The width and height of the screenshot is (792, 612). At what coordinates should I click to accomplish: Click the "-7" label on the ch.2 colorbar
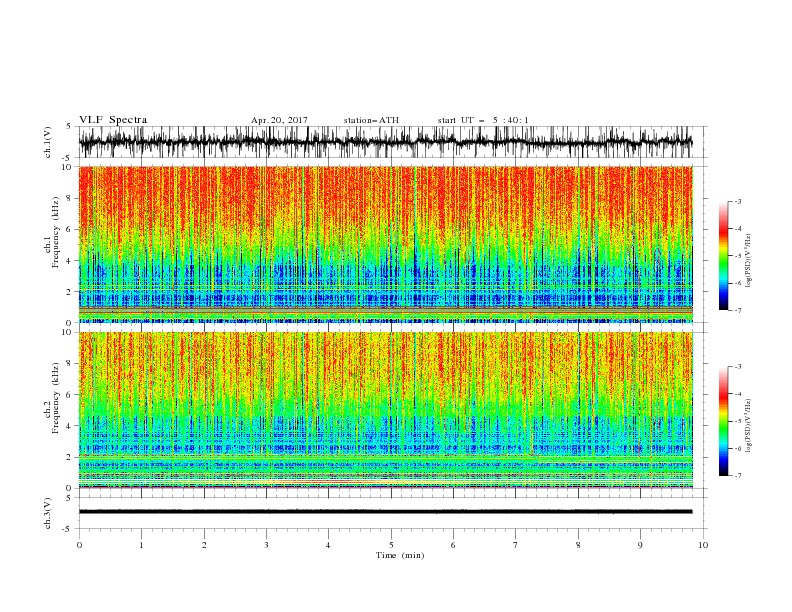pyautogui.click(x=738, y=475)
